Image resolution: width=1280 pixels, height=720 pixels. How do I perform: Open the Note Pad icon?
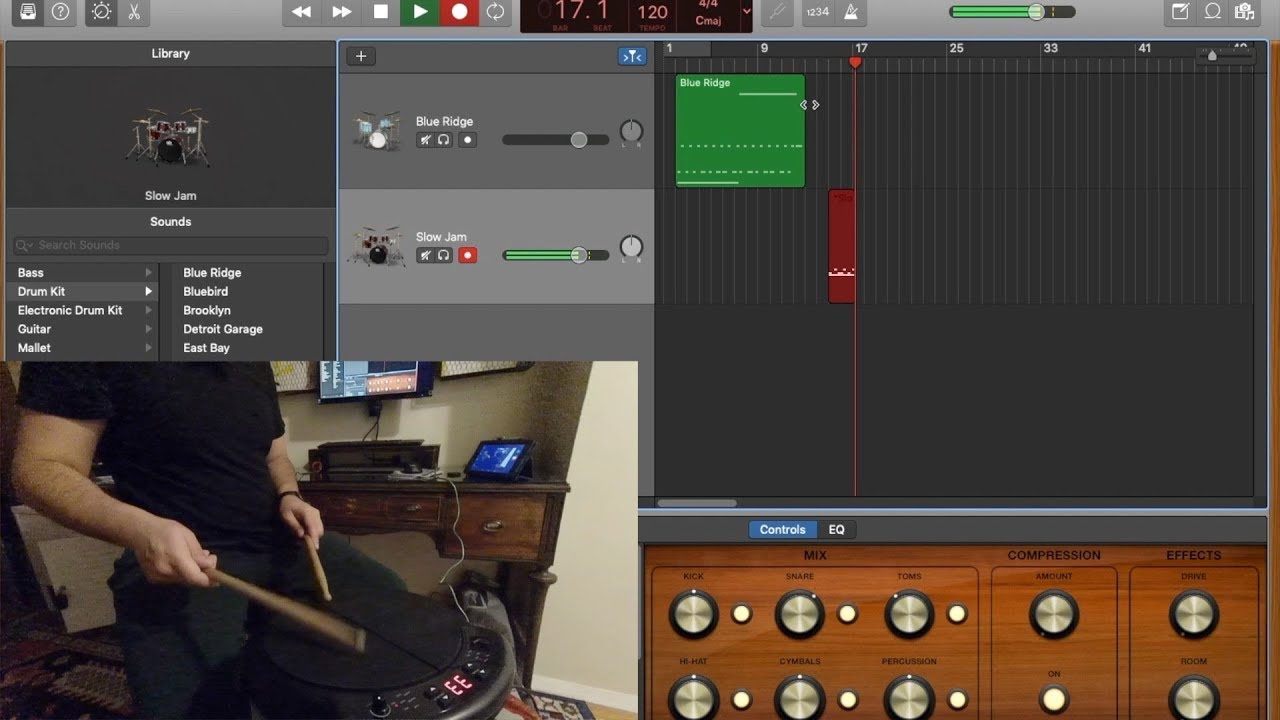pos(1180,12)
